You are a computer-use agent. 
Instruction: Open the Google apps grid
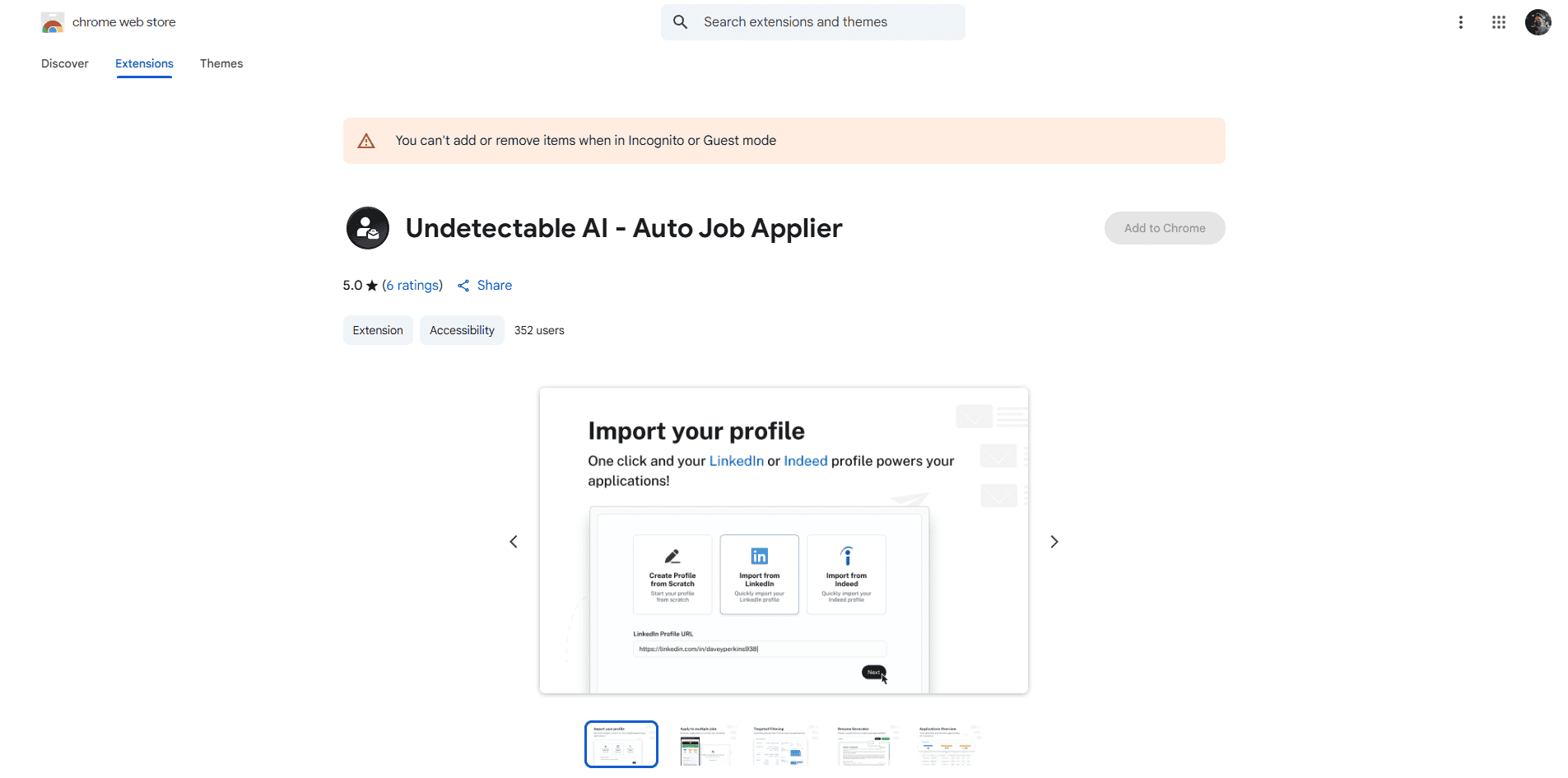pyautogui.click(x=1499, y=22)
